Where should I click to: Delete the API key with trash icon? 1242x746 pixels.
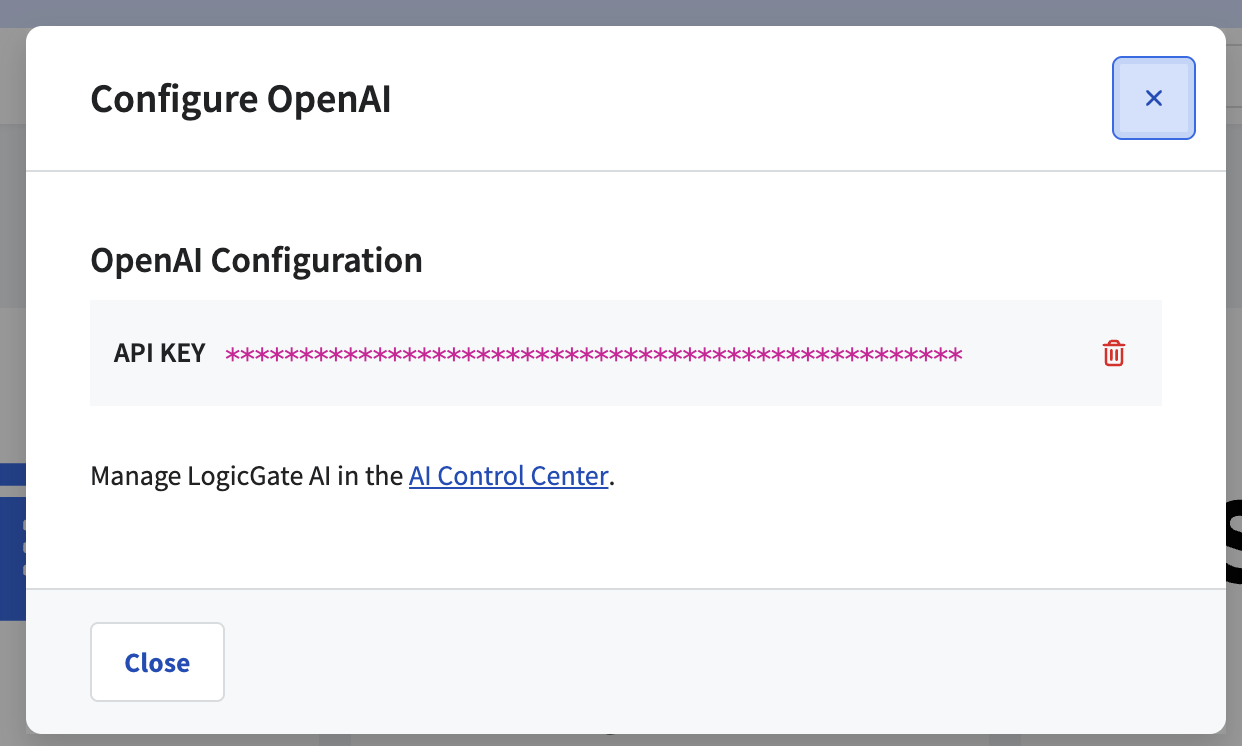1114,353
